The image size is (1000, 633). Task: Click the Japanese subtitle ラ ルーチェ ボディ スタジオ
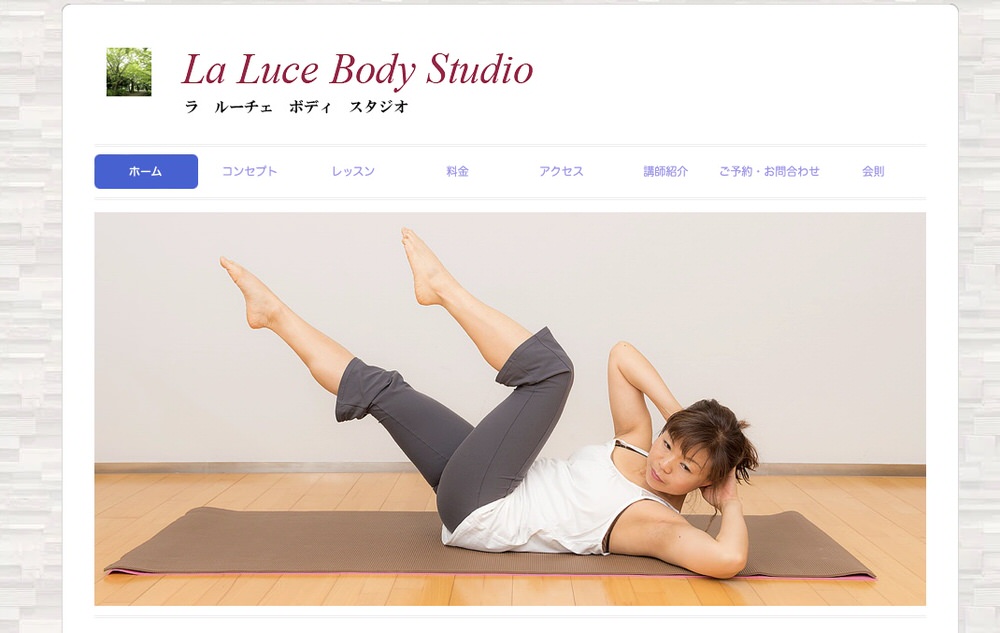pos(296,107)
